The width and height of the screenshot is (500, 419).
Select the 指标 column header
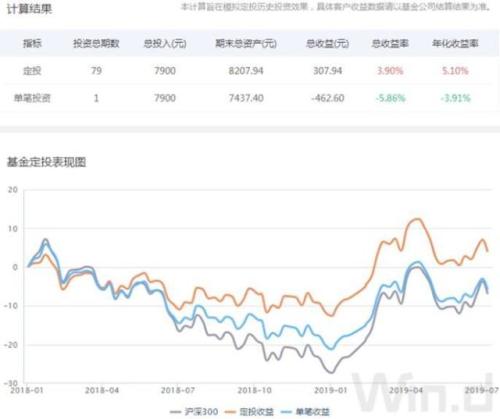[x=32, y=43]
